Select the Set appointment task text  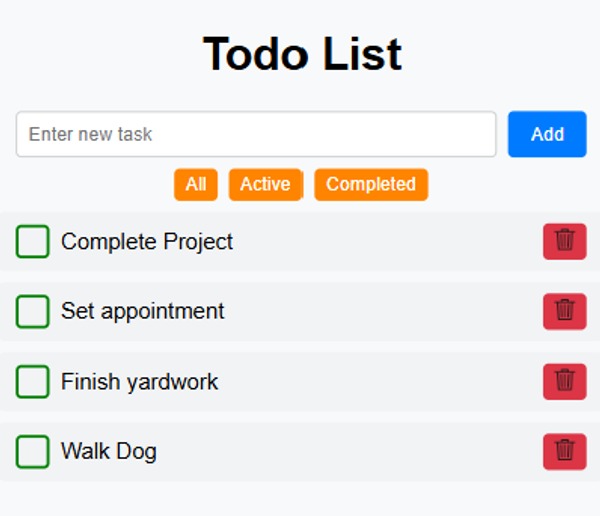143,311
